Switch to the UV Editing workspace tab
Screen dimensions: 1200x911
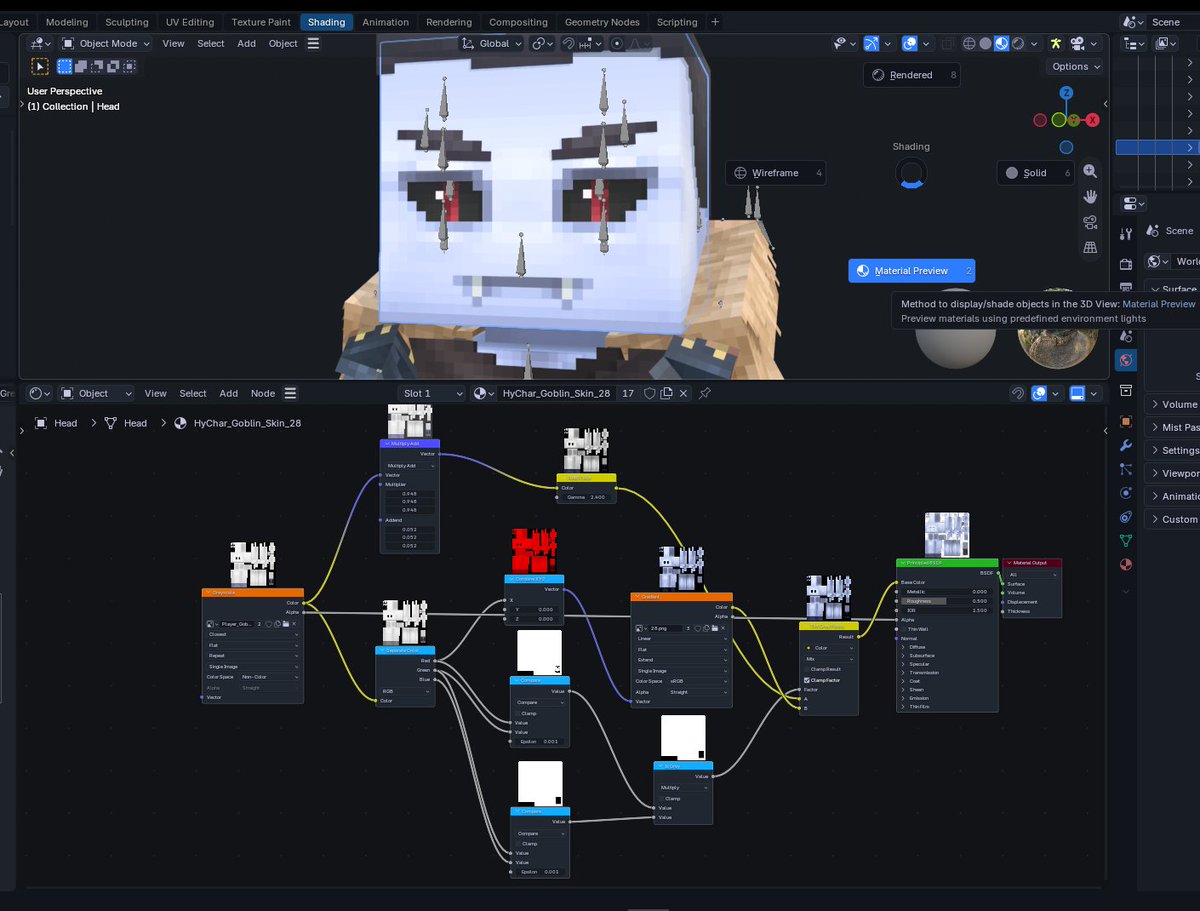pos(190,22)
